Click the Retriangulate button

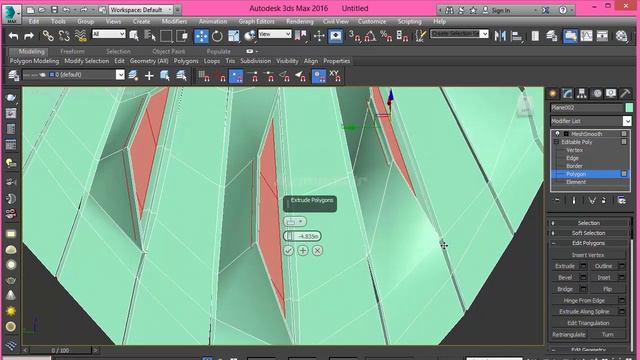(x=569, y=335)
